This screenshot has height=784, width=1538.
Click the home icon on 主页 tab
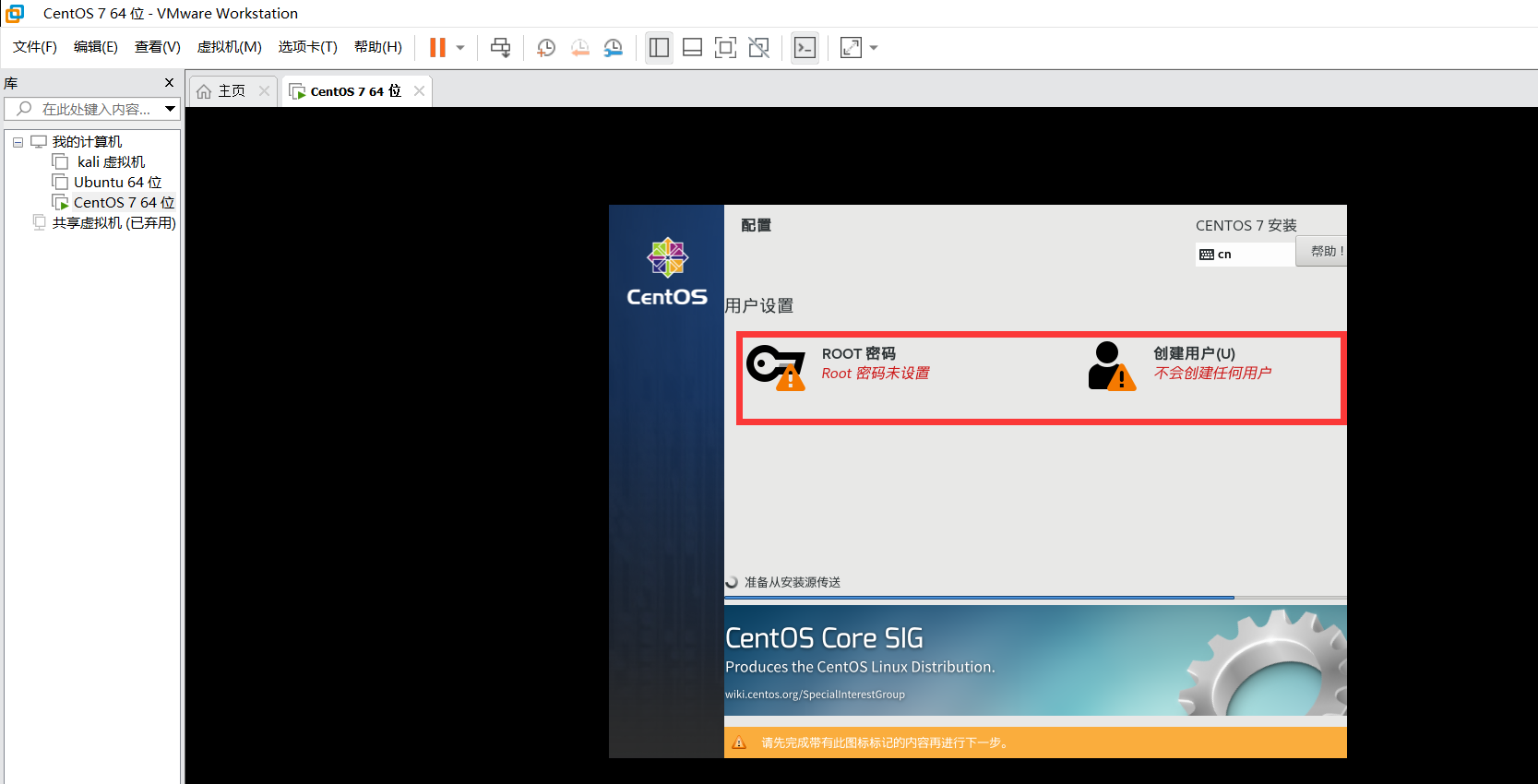pos(204,91)
